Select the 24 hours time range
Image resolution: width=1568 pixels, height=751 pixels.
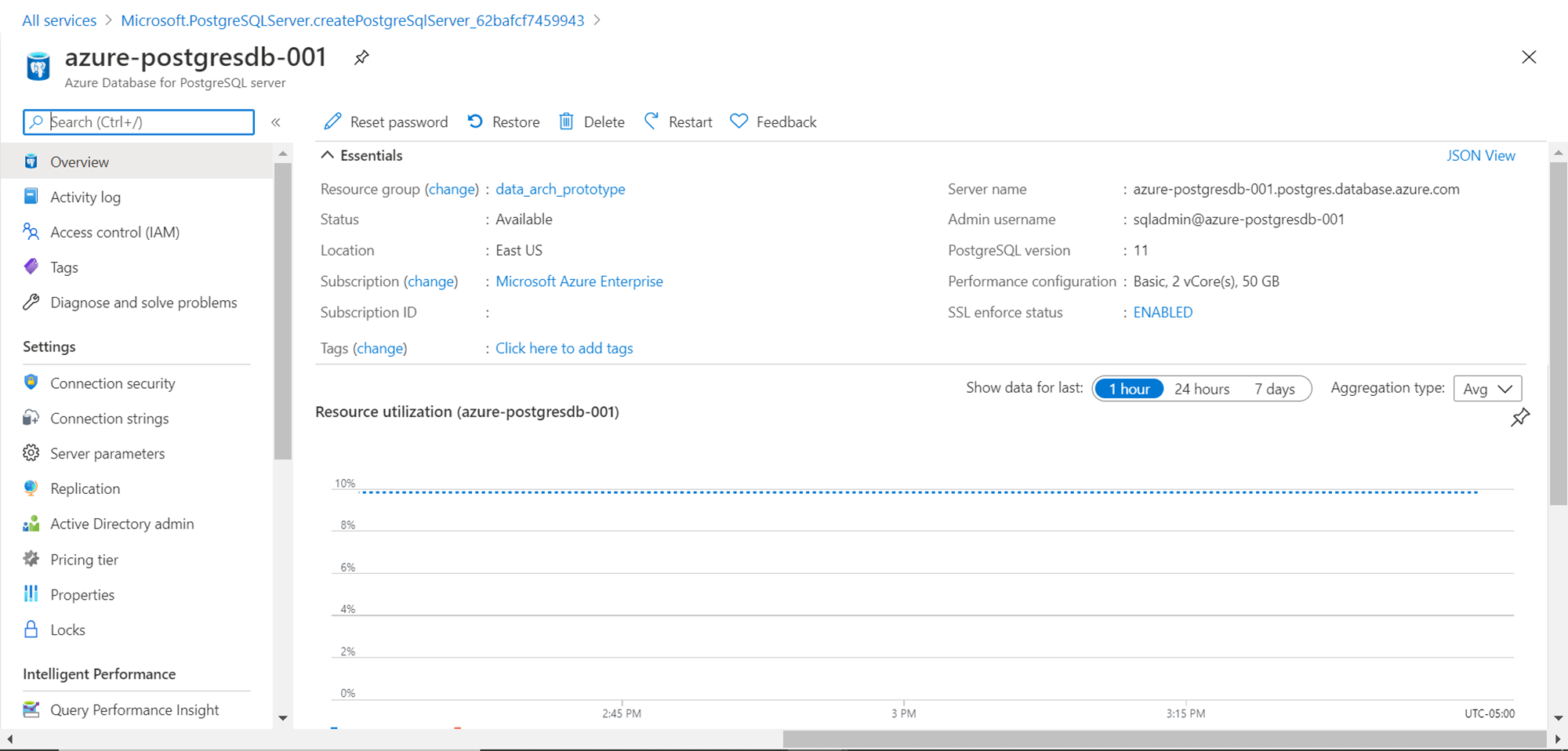pyautogui.click(x=1202, y=389)
